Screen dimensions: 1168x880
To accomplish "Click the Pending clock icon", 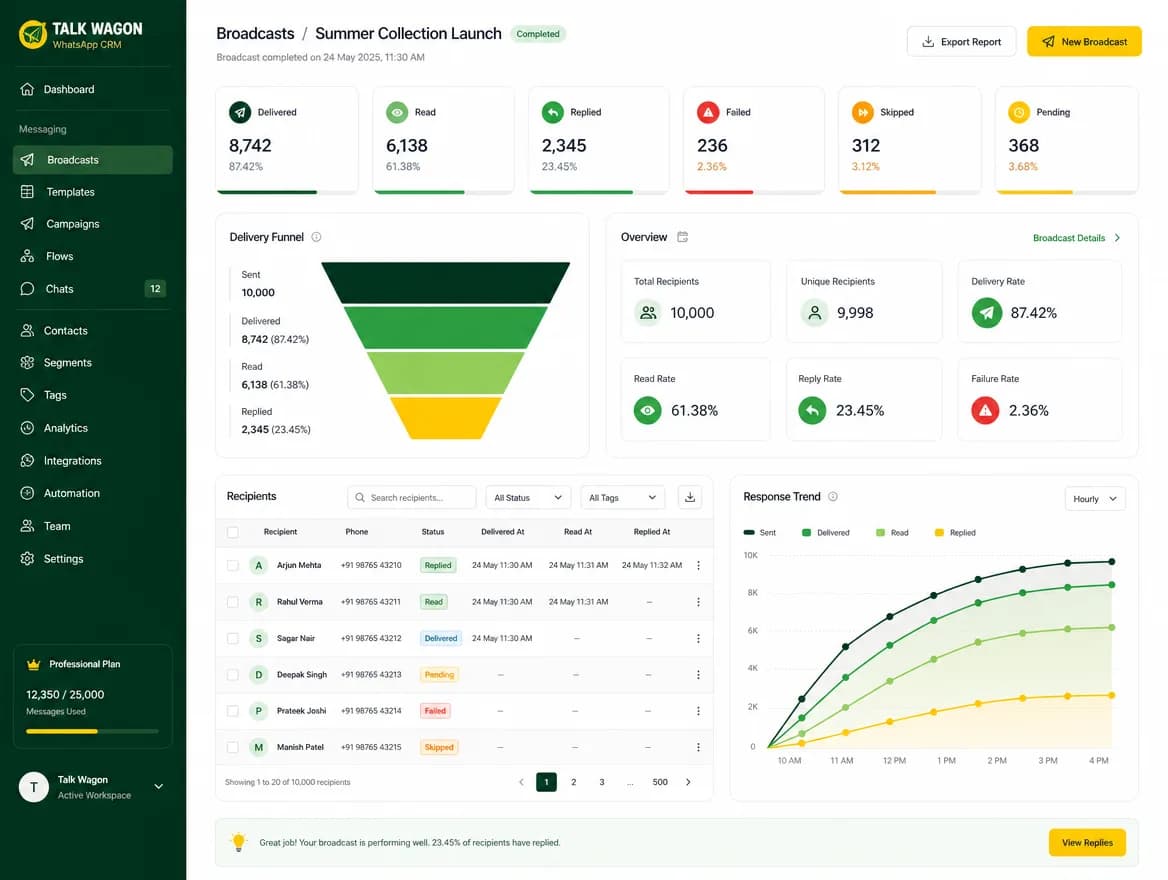I will 1019,112.
